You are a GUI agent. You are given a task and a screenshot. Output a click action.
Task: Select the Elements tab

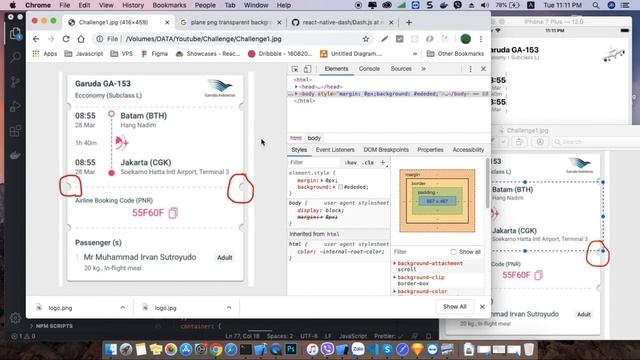(x=336, y=69)
